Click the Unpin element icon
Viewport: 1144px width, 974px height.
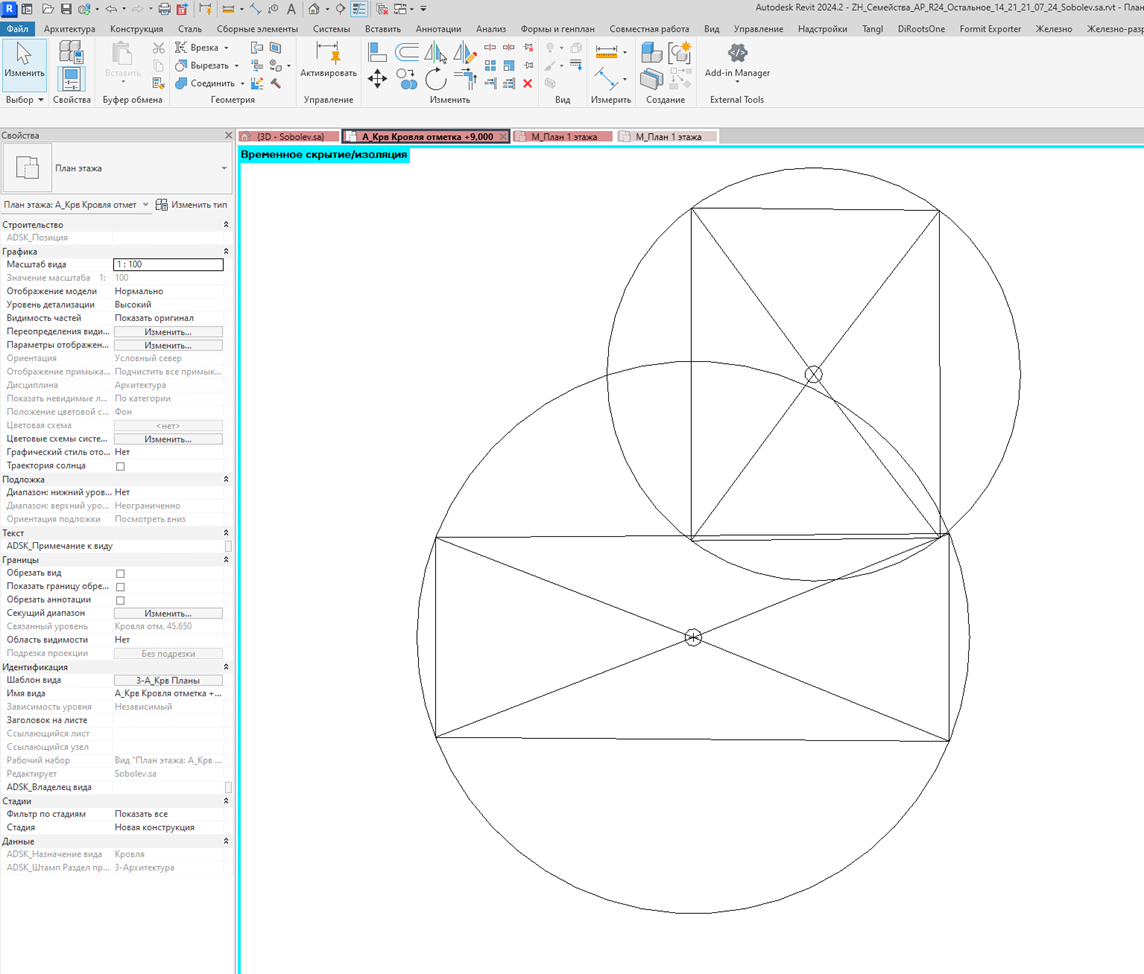(528, 47)
